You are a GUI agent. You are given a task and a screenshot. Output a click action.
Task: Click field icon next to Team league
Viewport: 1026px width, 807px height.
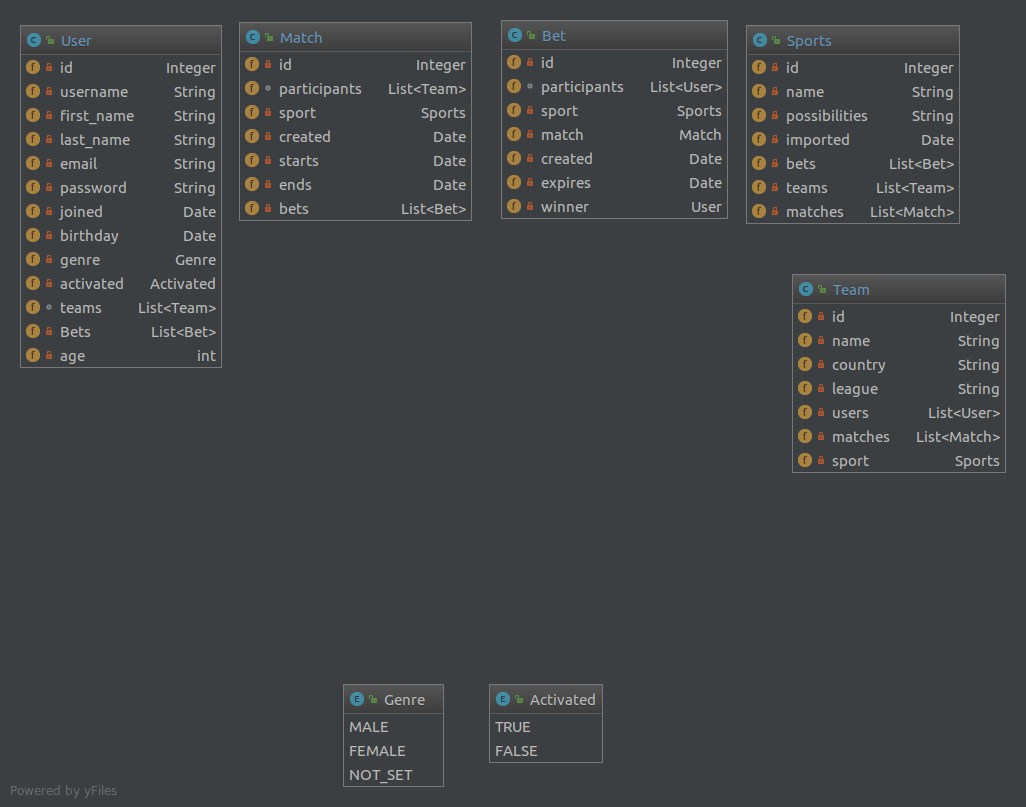(805, 389)
